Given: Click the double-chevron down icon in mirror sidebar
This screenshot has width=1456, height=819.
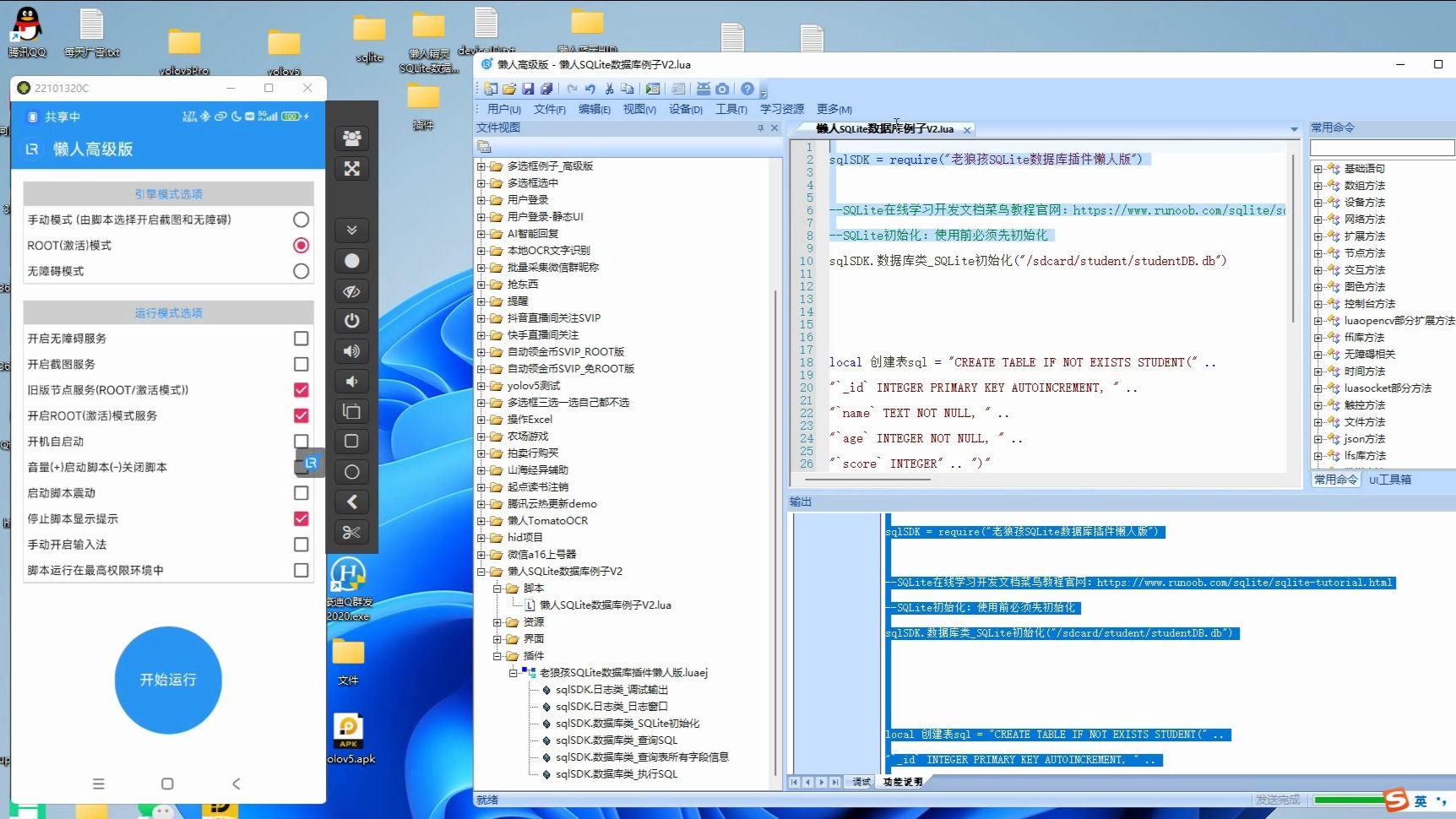Looking at the screenshot, I should click(x=352, y=230).
